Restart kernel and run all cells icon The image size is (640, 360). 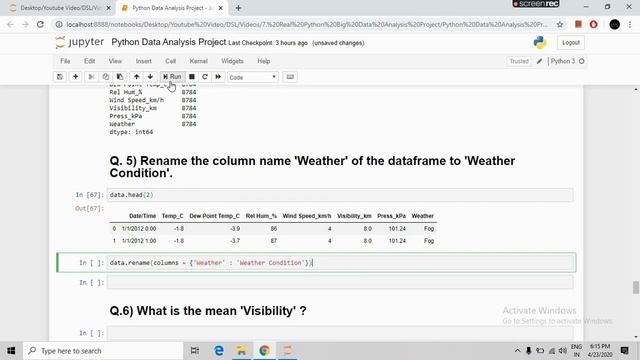tap(218, 77)
